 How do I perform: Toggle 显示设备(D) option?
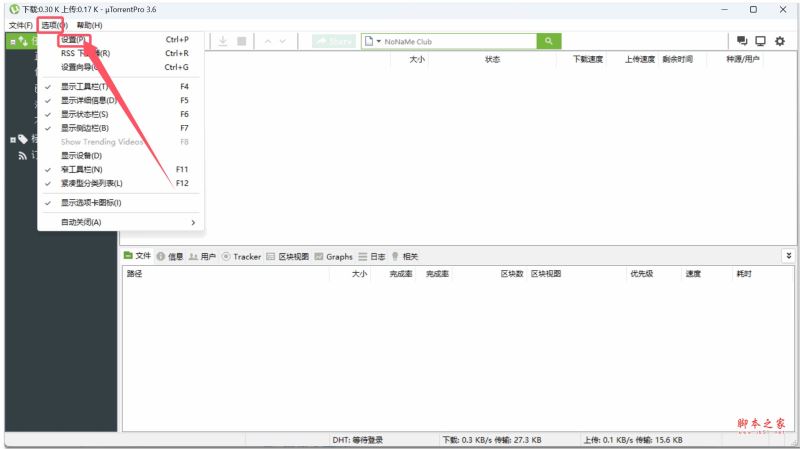pos(120,156)
